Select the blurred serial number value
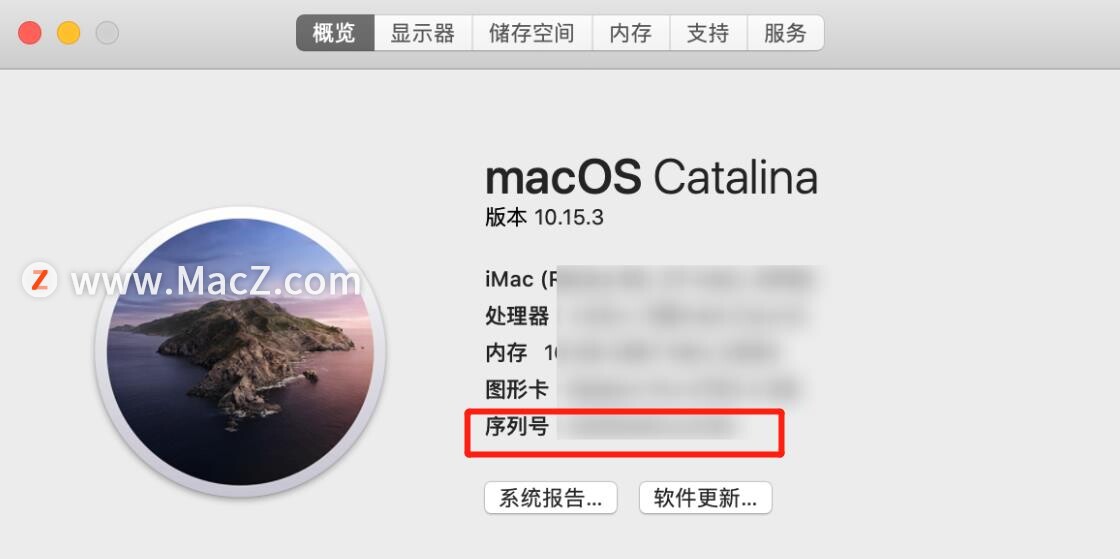The image size is (1120, 559). tap(648, 427)
